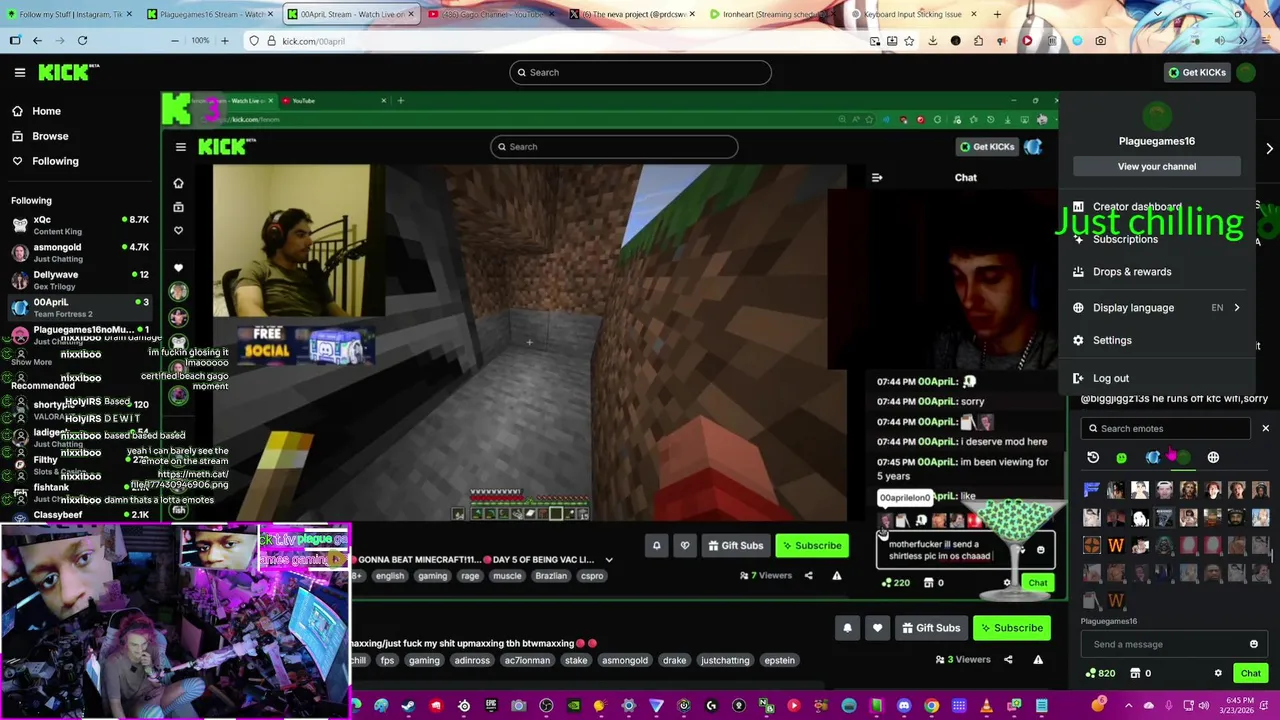Select xQc channel in Following list

(x=78, y=225)
